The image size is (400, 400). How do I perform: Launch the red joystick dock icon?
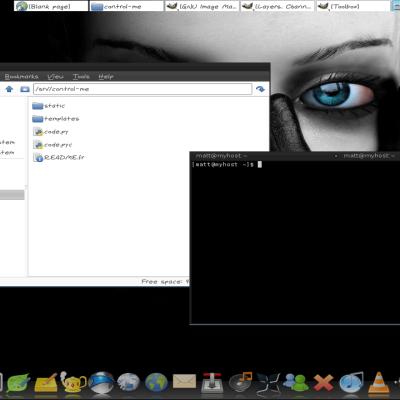tap(212, 382)
